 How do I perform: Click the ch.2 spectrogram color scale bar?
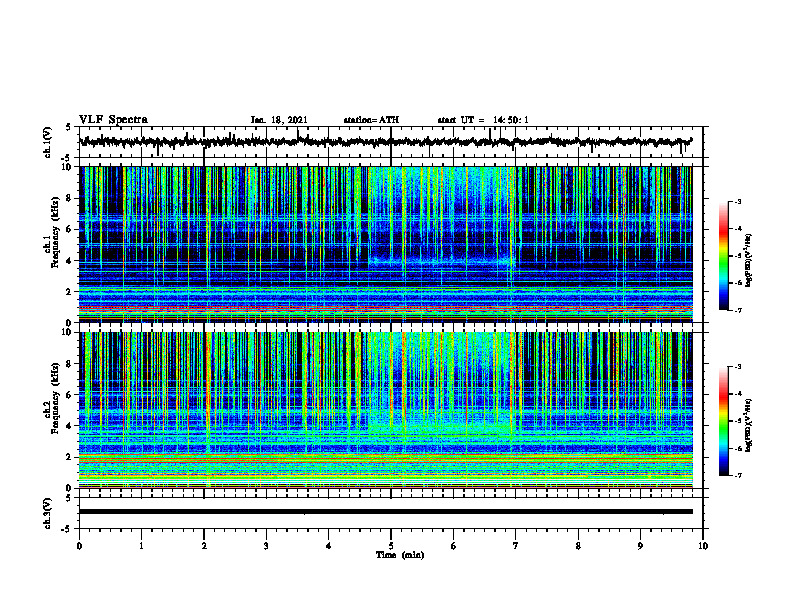coord(724,421)
